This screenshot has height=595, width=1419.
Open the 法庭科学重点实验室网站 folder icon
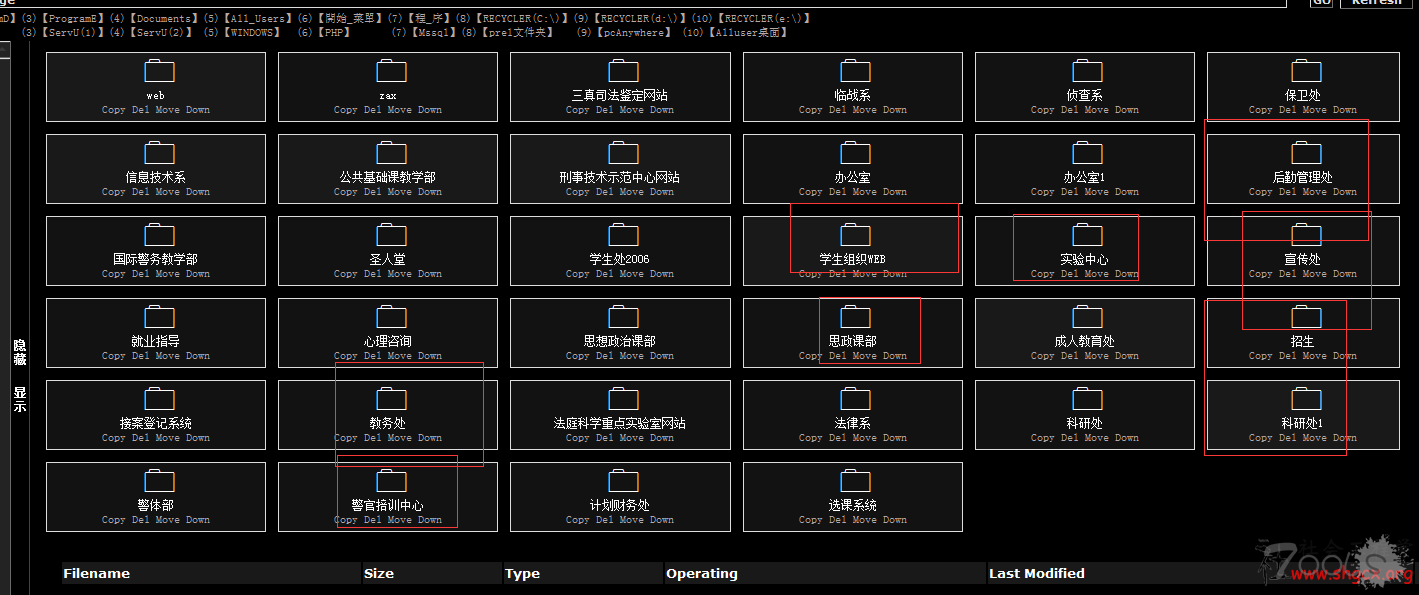[x=623, y=399]
